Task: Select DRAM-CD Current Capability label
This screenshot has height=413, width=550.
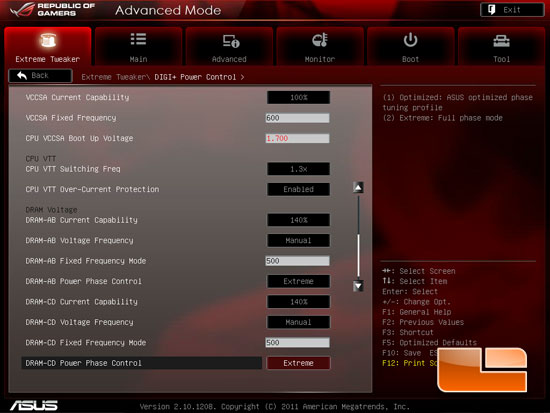Action: tap(81, 302)
